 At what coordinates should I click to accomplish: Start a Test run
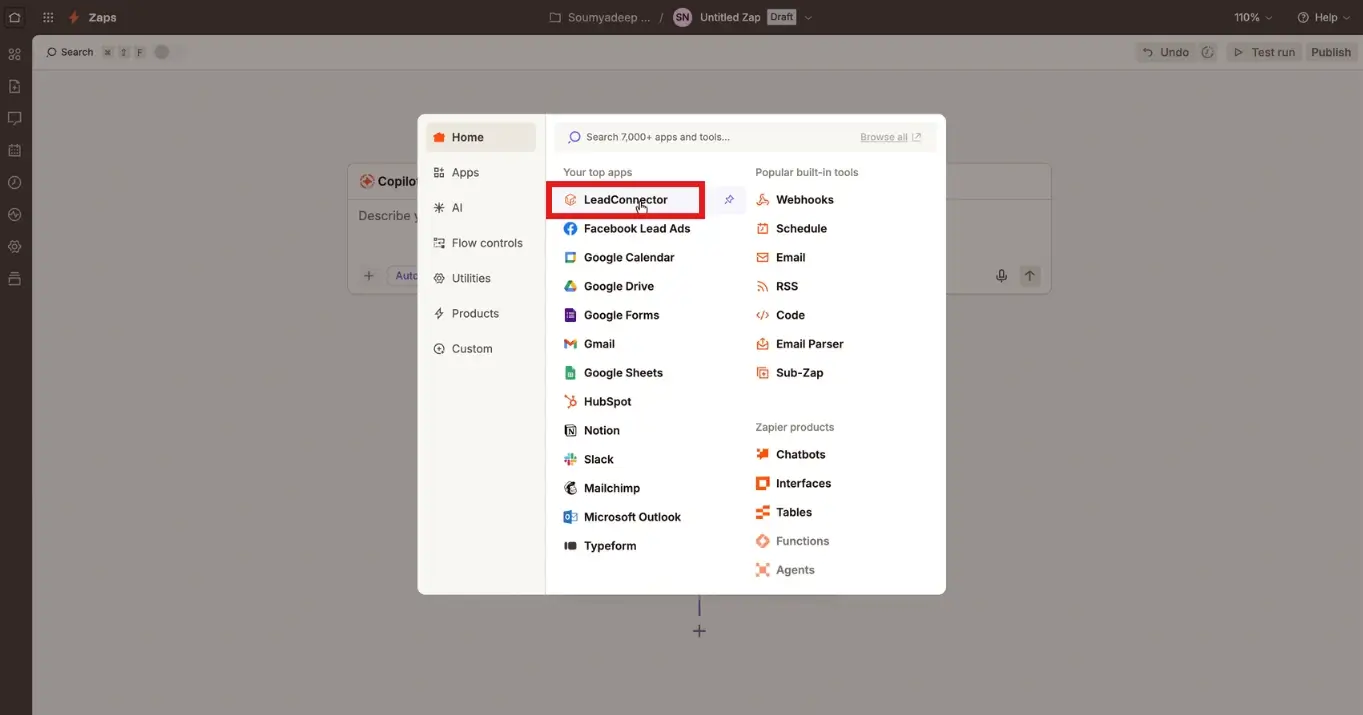pos(1264,52)
